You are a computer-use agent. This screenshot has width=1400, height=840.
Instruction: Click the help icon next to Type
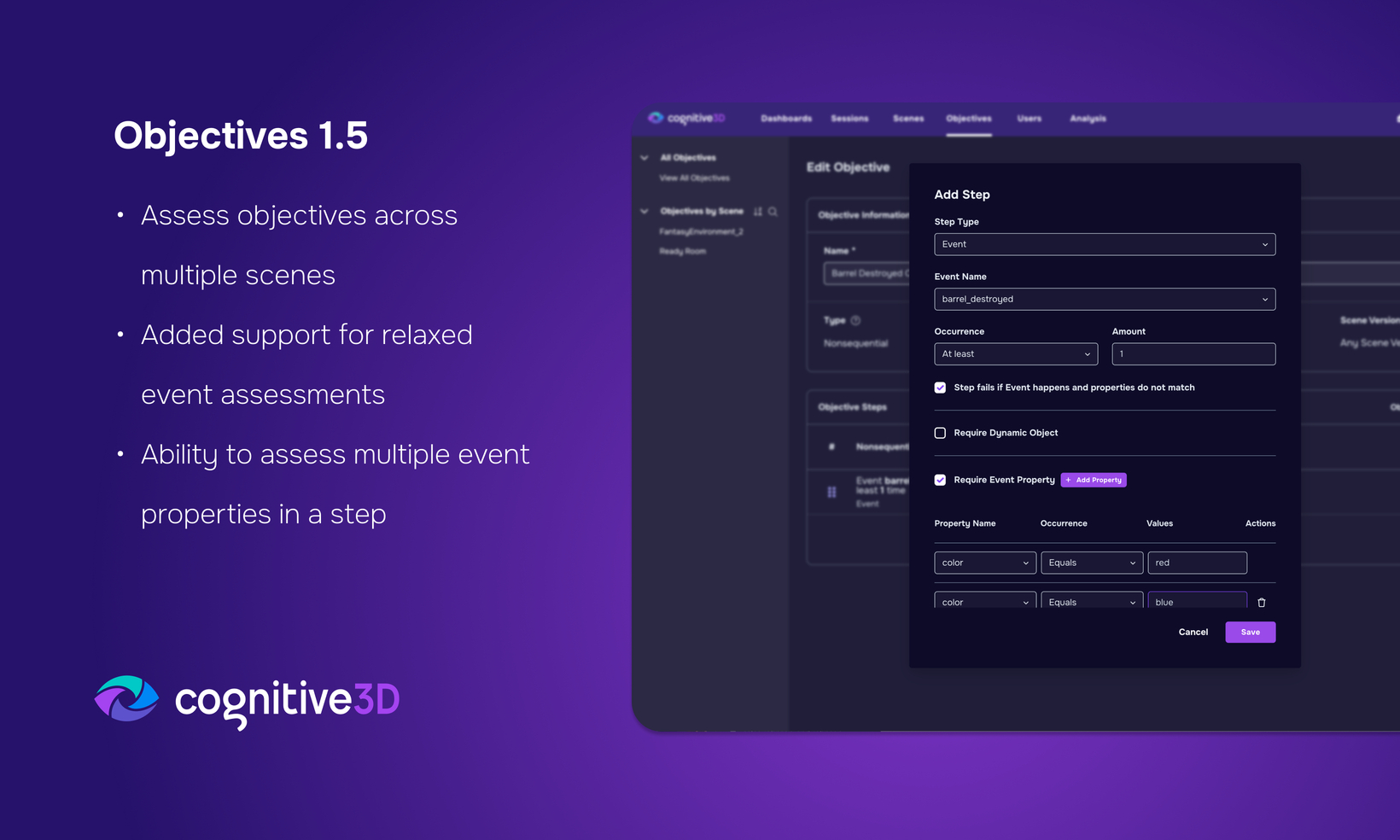point(855,320)
